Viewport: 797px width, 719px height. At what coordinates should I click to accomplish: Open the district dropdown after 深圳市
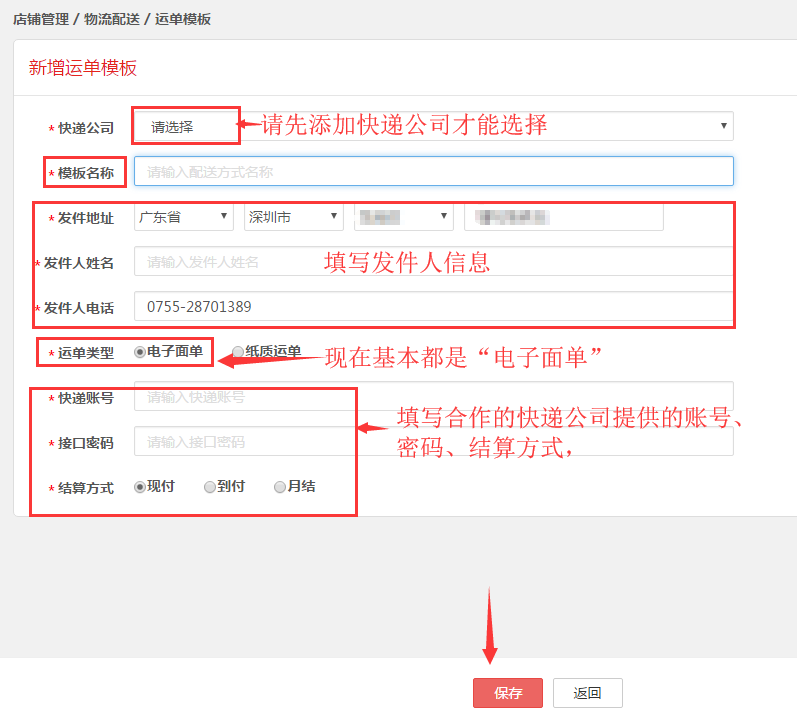point(403,217)
